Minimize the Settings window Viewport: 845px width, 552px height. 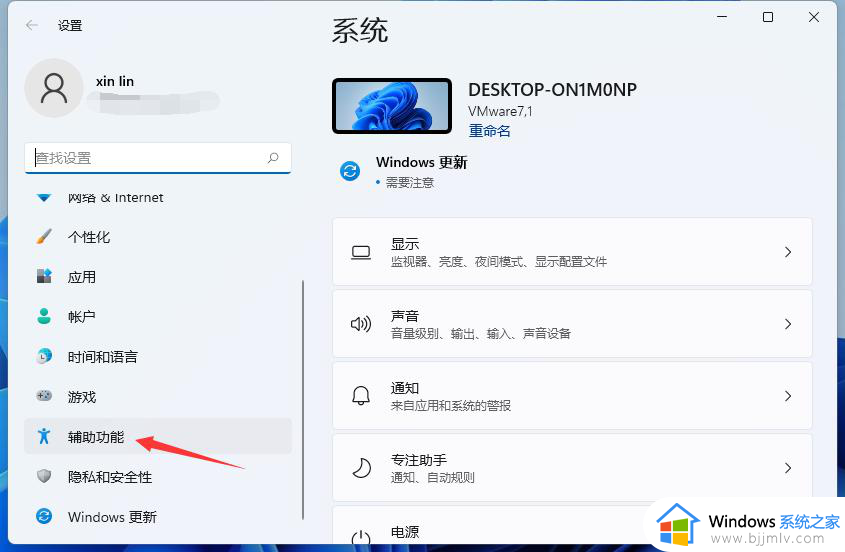tap(722, 17)
